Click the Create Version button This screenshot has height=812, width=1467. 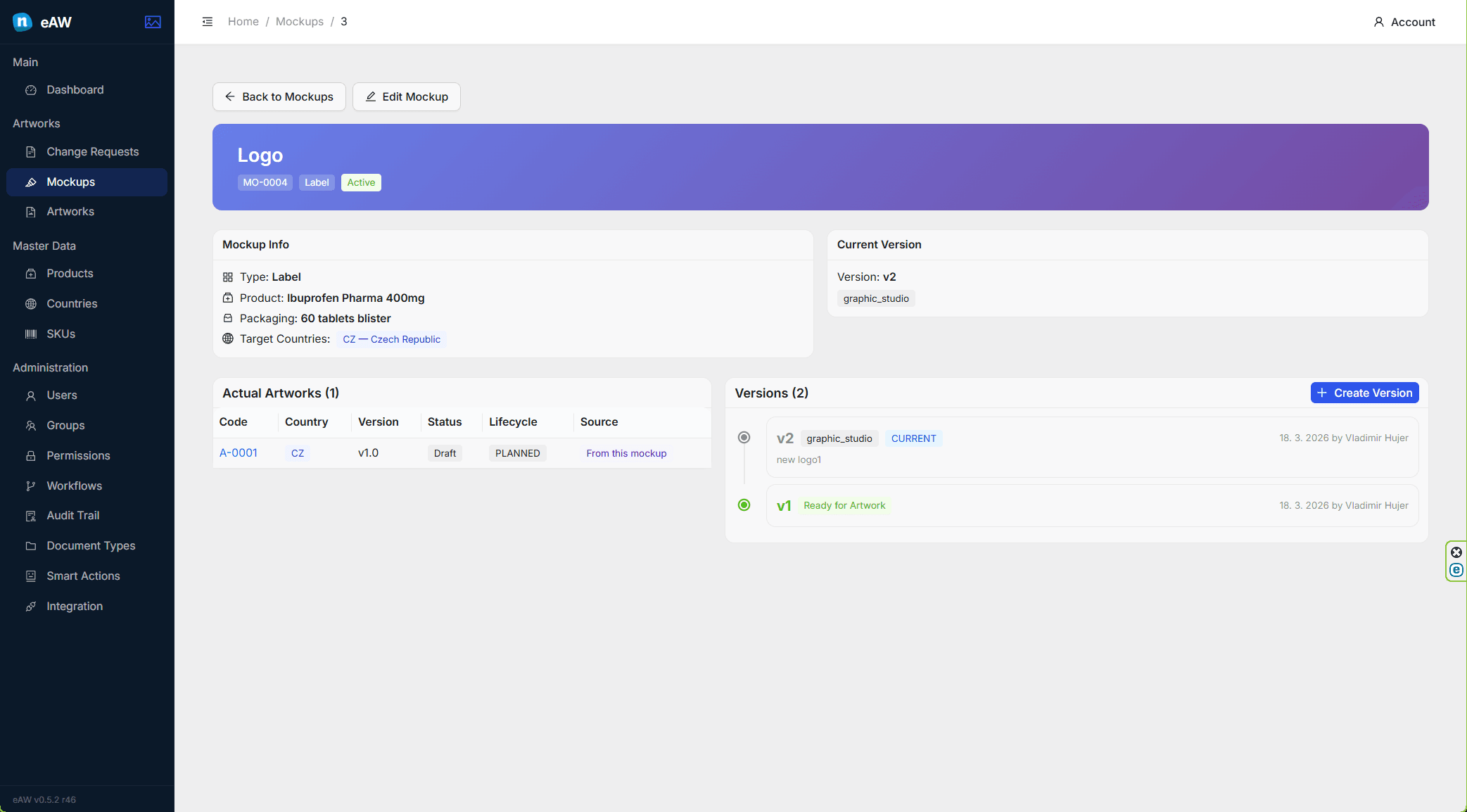click(1364, 393)
